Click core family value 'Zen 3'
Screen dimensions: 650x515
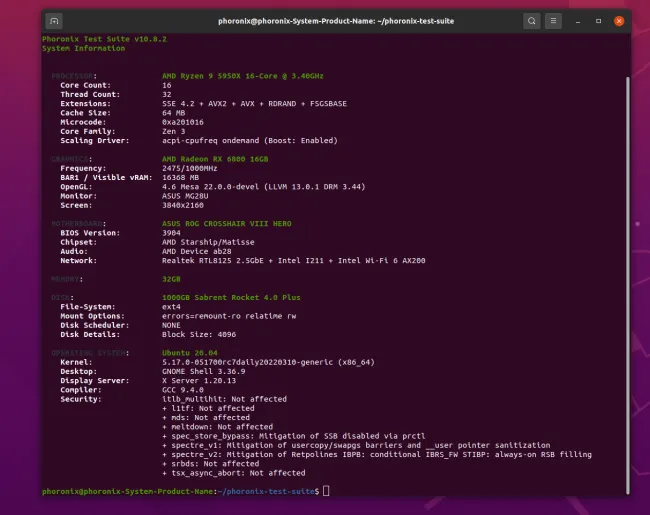[x=173, y=131]
